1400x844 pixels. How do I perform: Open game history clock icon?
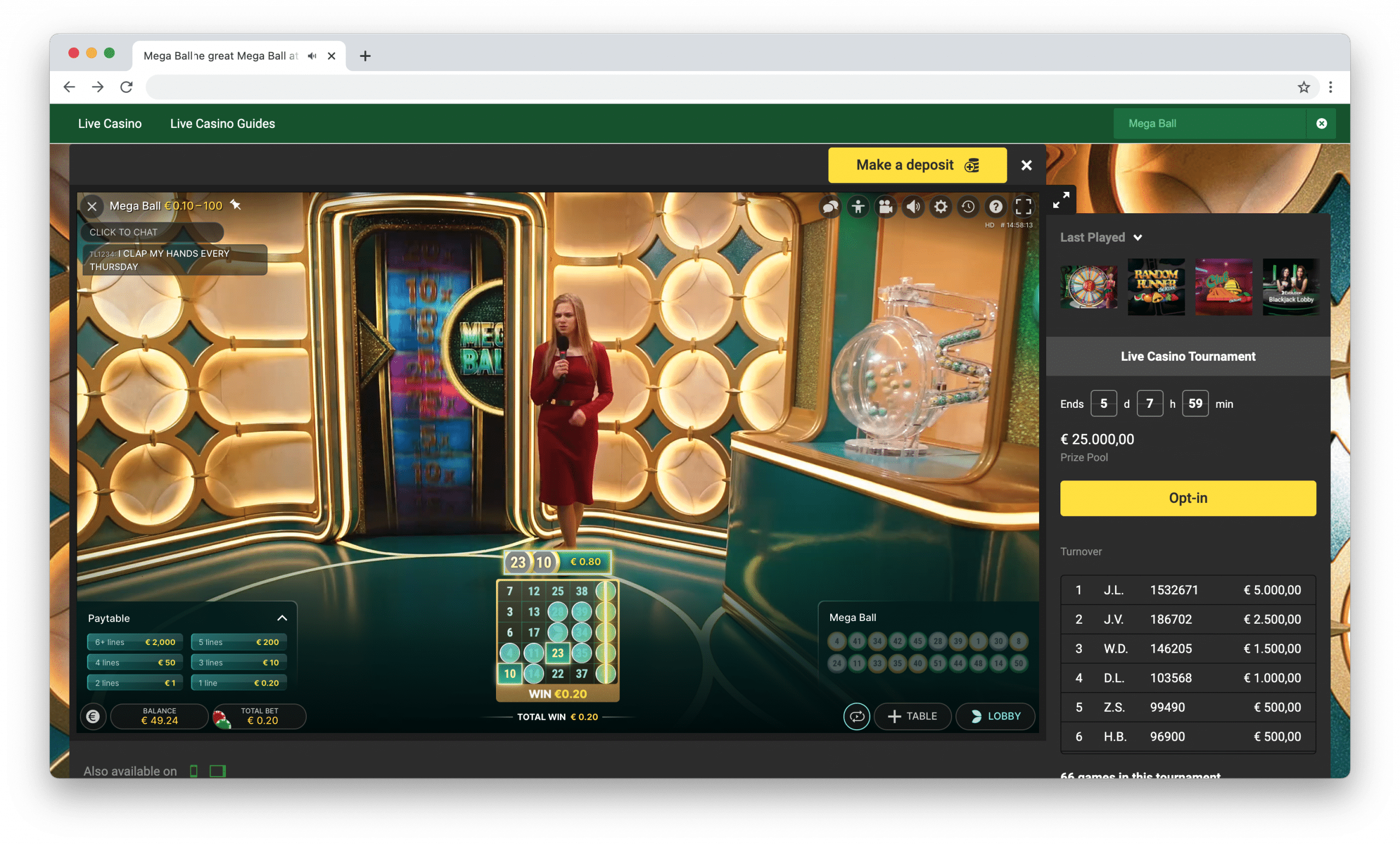pyautogui.click(x=968, y=207)
